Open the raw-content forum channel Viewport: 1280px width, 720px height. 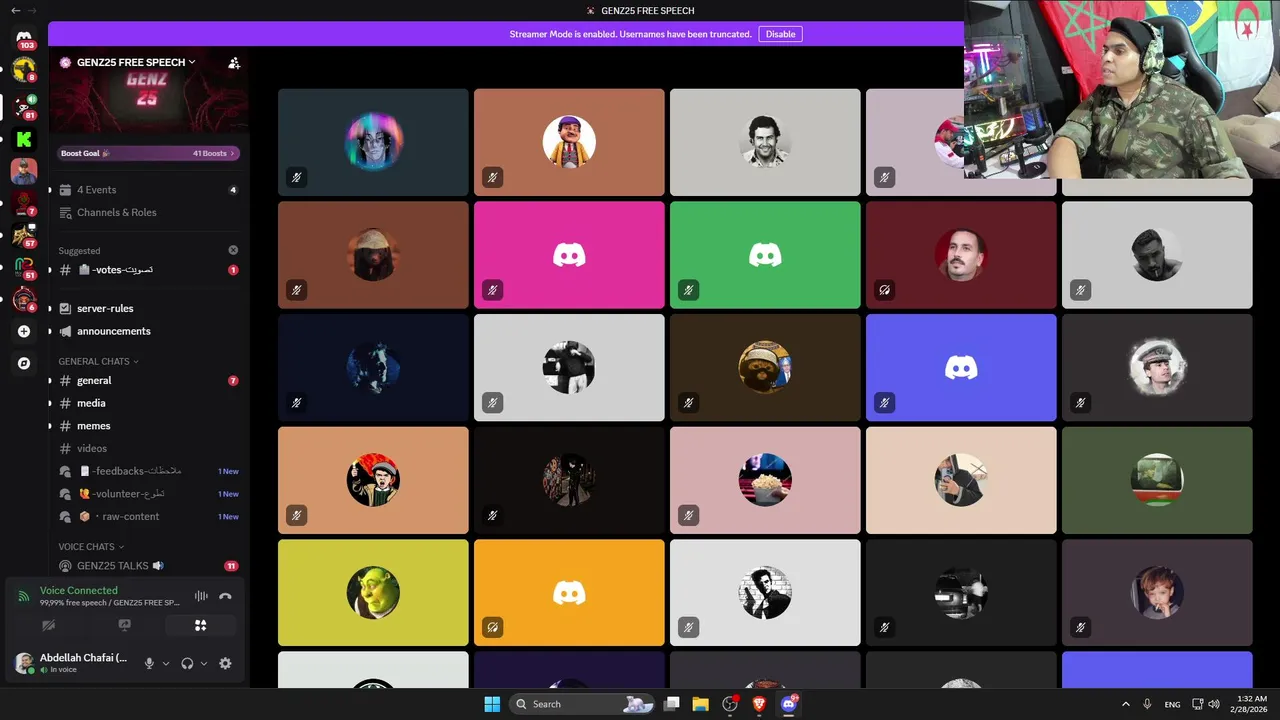coord(148,516)
